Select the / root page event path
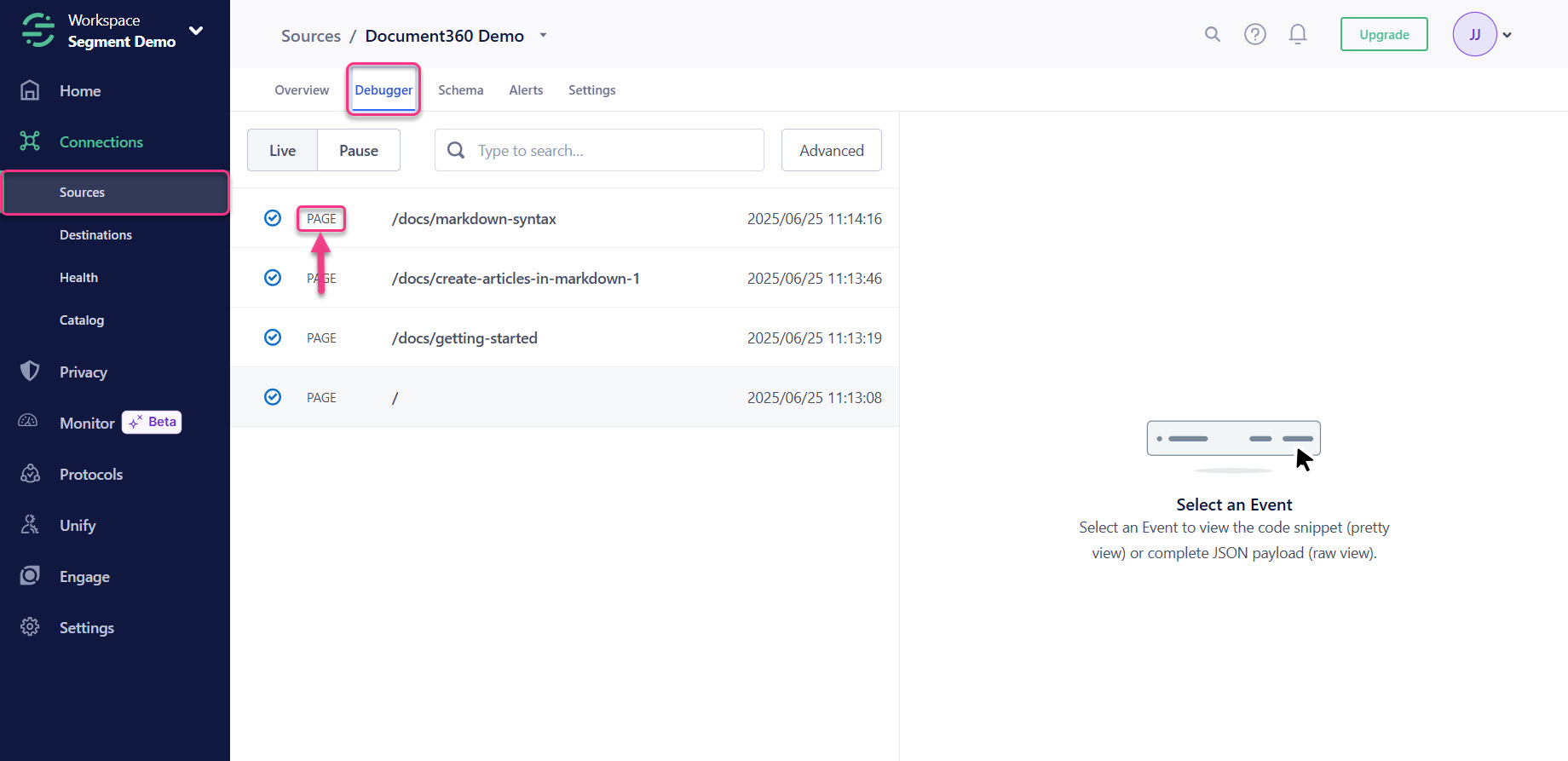This screenshot has height=761, width=1568. 395,398
